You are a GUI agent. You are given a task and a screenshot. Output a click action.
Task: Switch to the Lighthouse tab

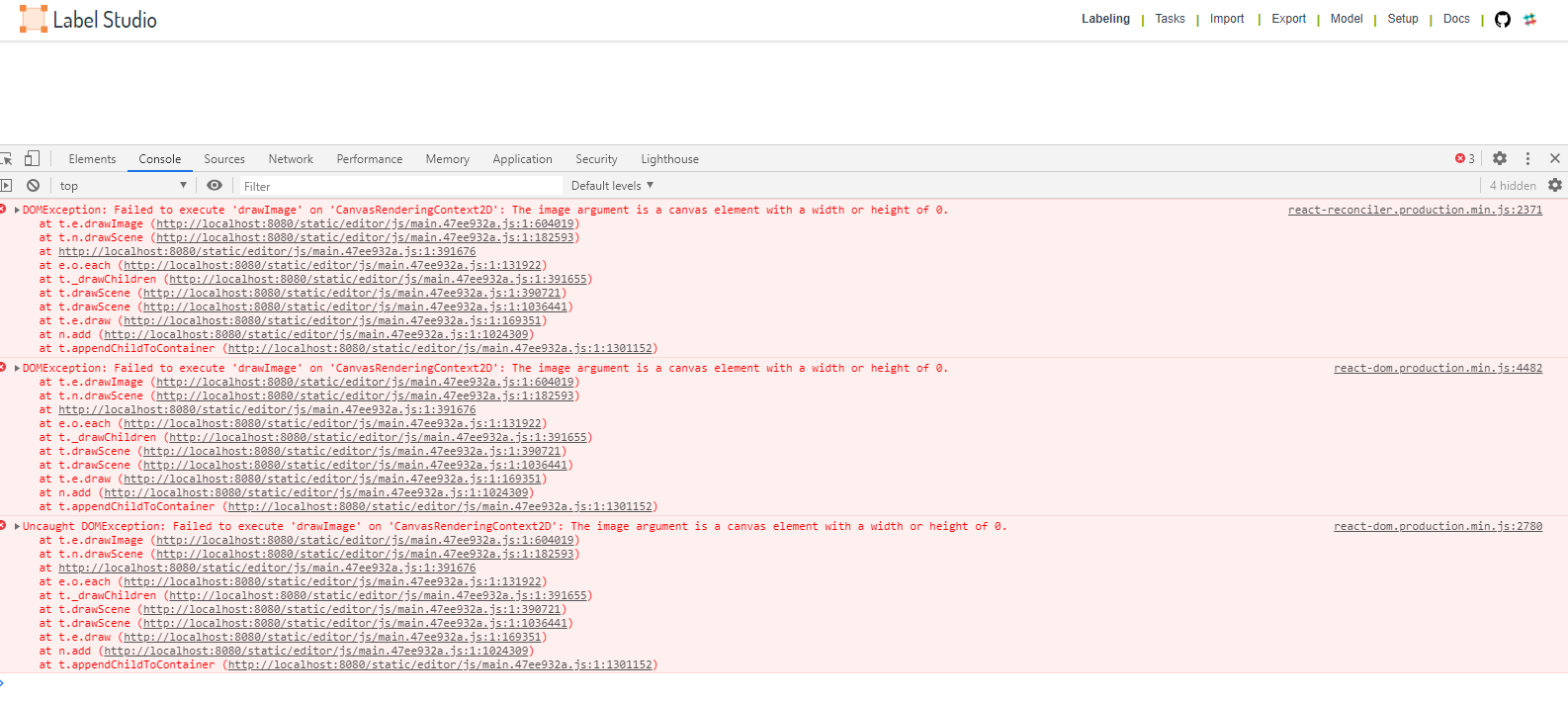[670, 159]
